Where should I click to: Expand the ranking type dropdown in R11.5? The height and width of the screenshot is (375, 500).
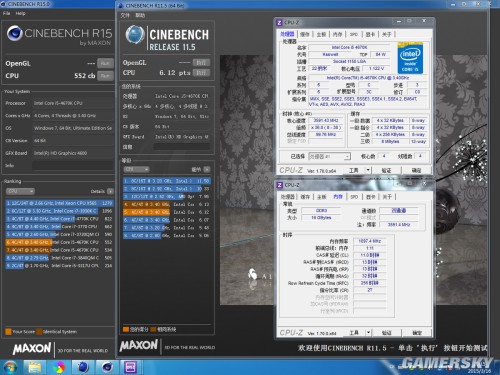click(x=136, y=169)
